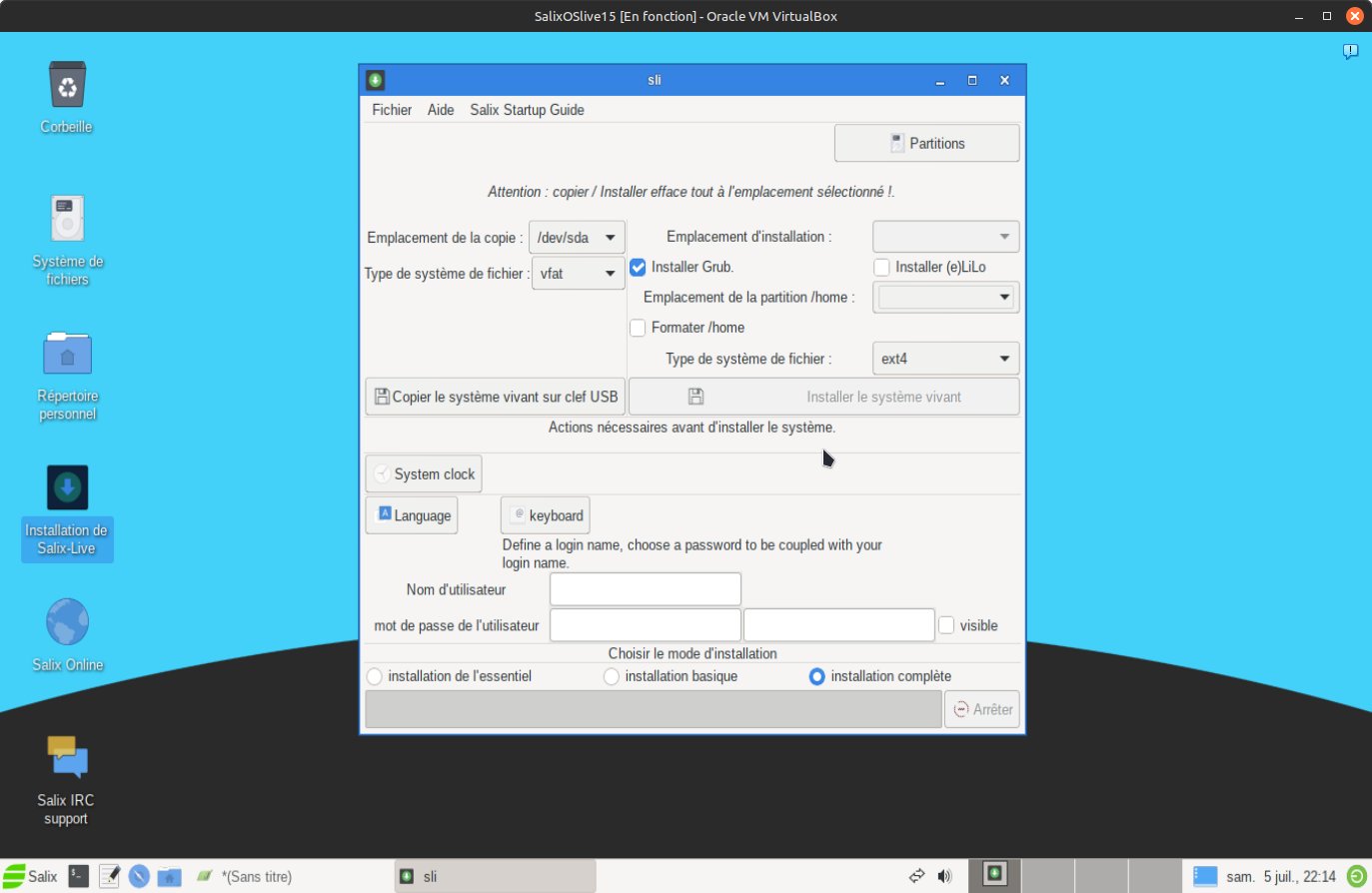The image size is (1372, 893).
Task: Enable the Installer (e)LiLo checkbox
Action: click(x=881, y=268)
